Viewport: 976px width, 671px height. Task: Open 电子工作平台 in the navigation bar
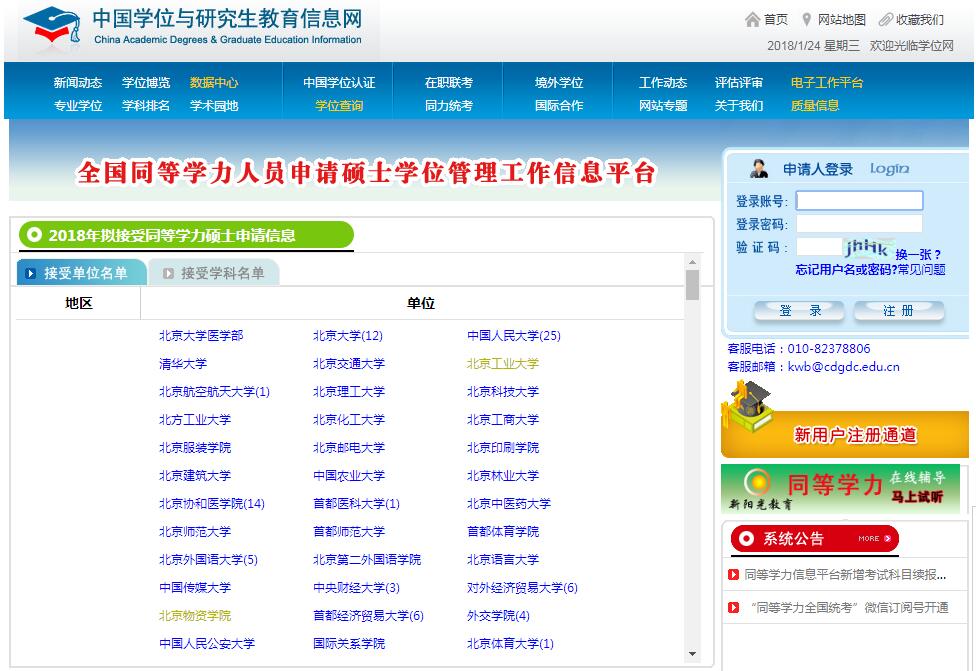(826, 83)
